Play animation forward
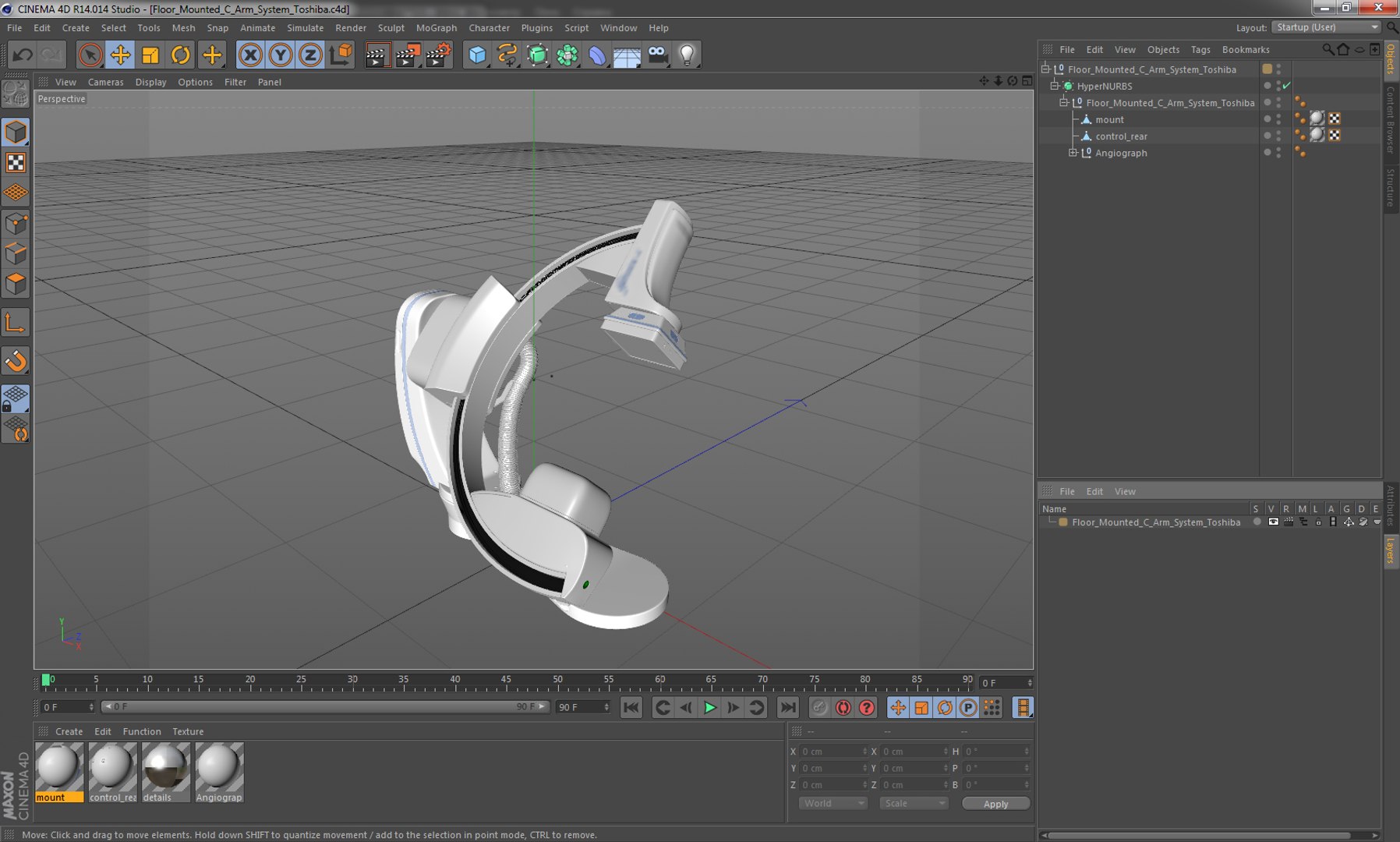This screenshot has height=842, width=1400. [709, 708]
